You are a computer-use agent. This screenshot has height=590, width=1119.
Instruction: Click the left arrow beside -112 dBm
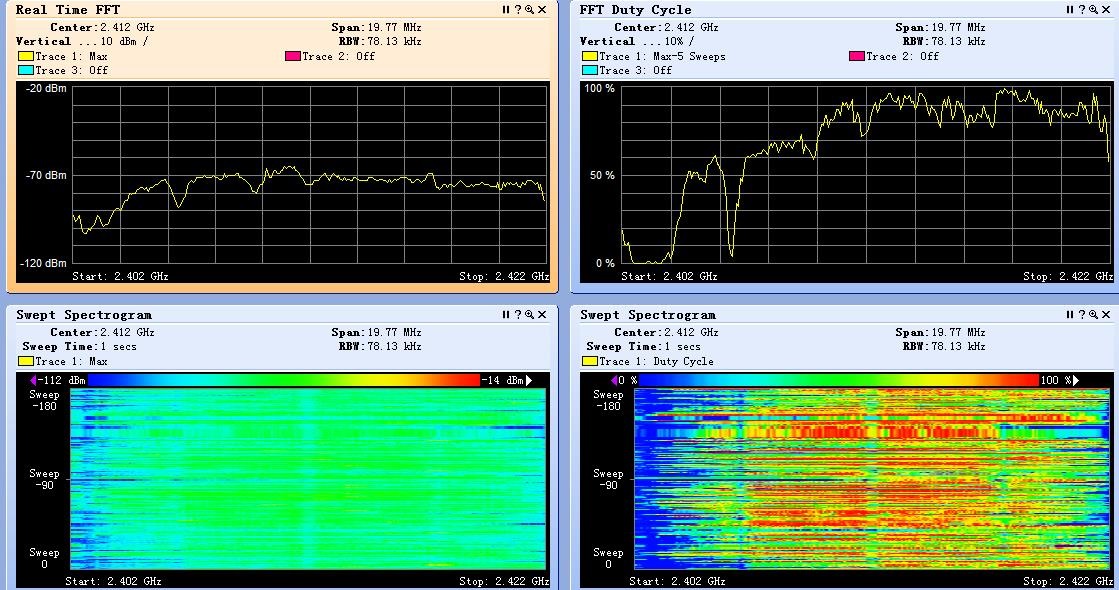[x=35, y=380]
